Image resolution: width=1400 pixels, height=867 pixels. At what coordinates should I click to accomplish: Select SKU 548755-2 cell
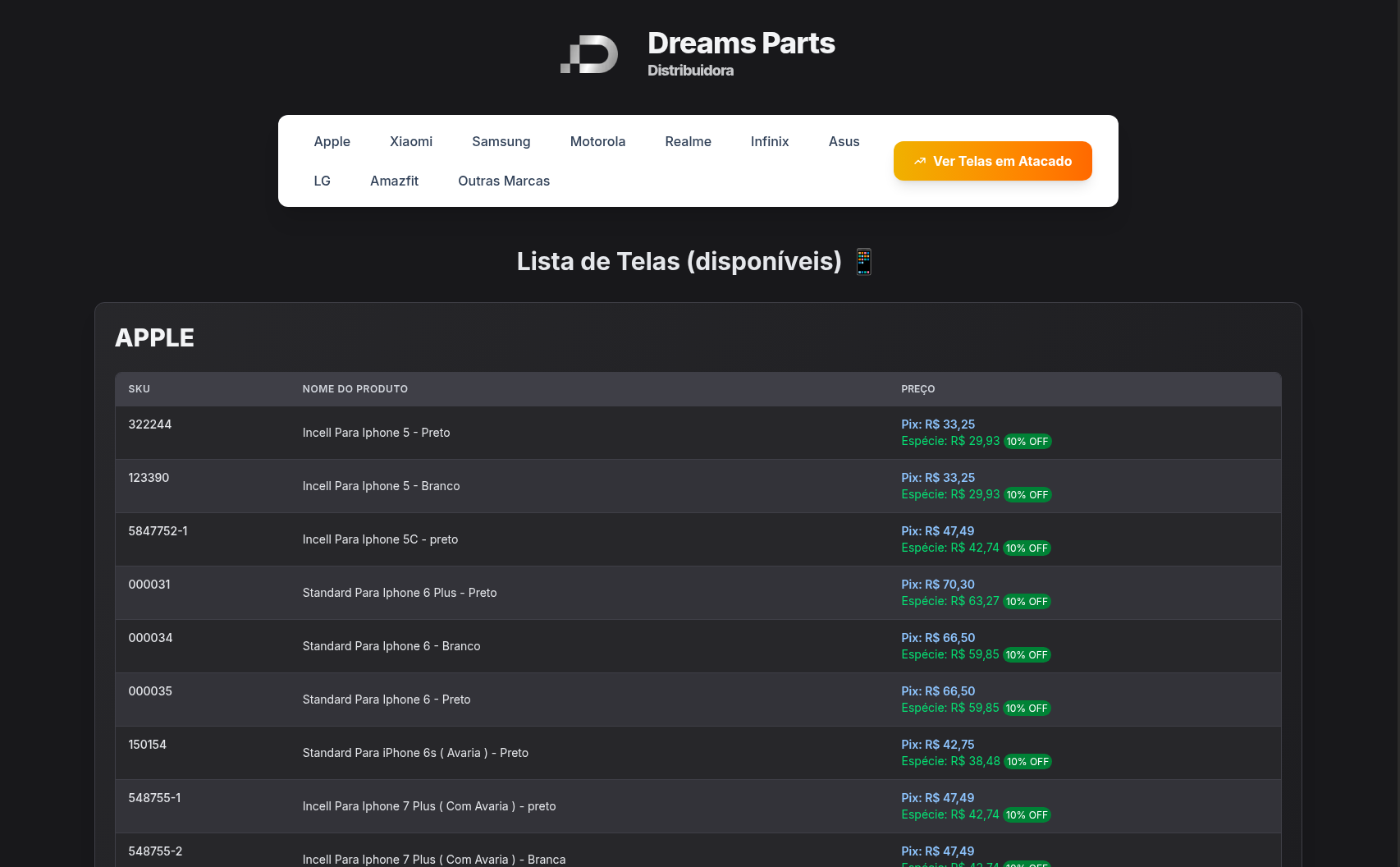[x=155, y=851]
